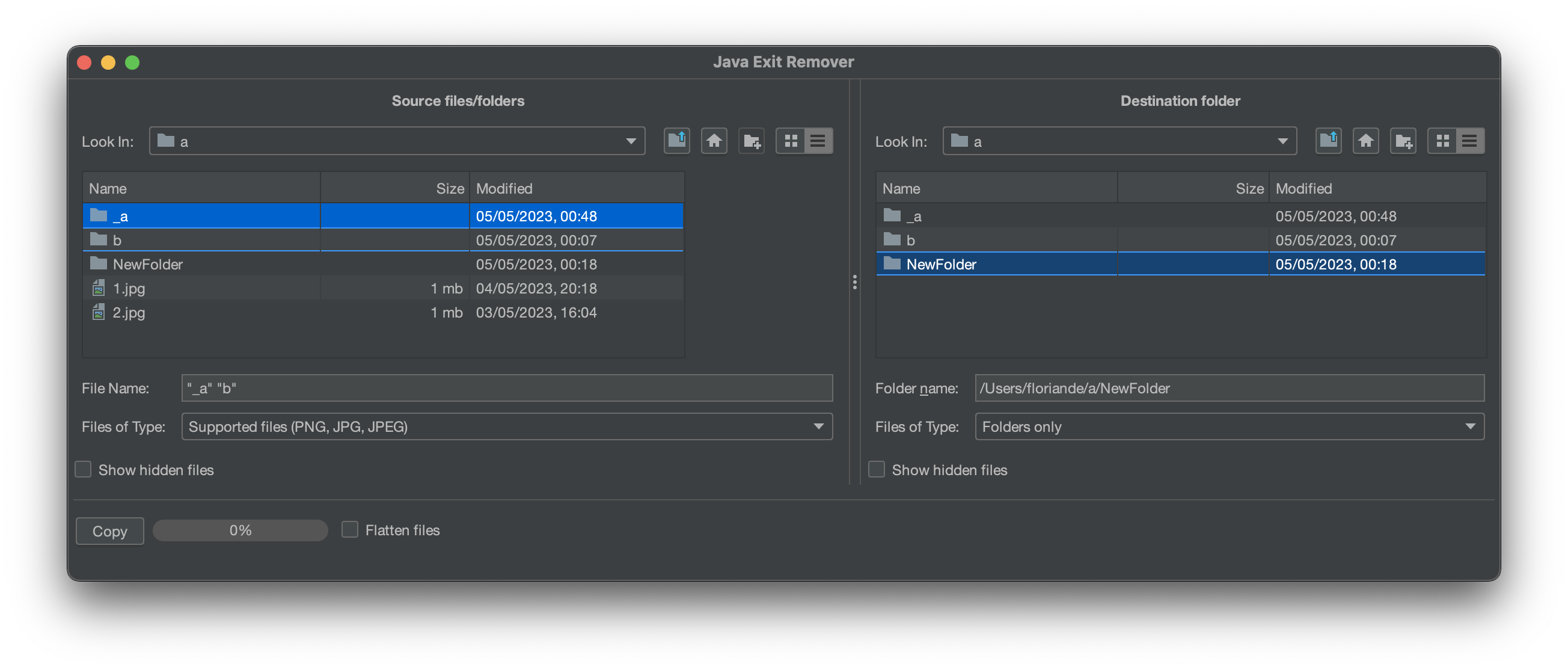Enable Show hidden files under source panel
The image size is (1568, 670).
tap(84, 470)
